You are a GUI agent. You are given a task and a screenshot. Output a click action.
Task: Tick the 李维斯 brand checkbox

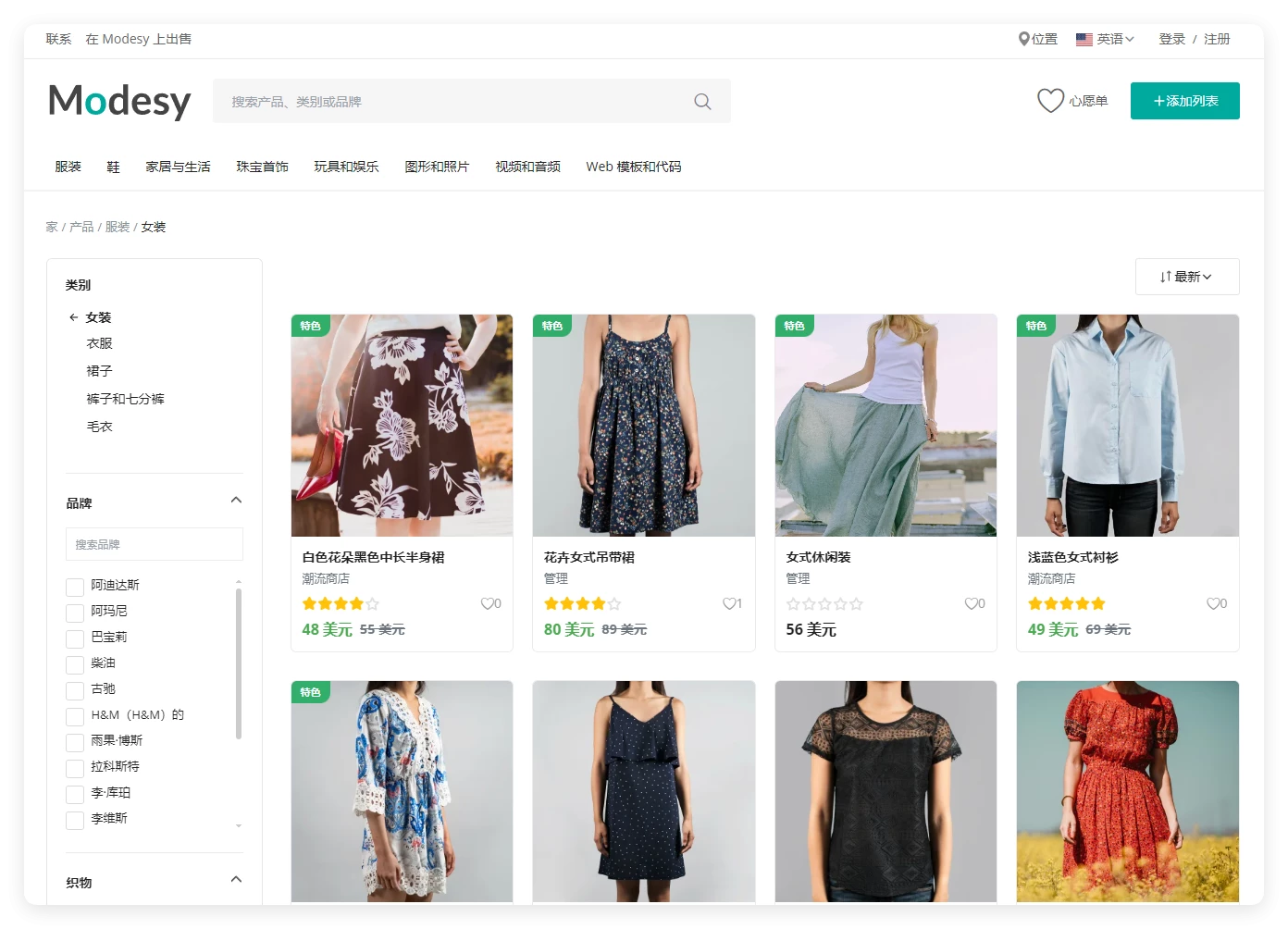click(x=75, y=820)
